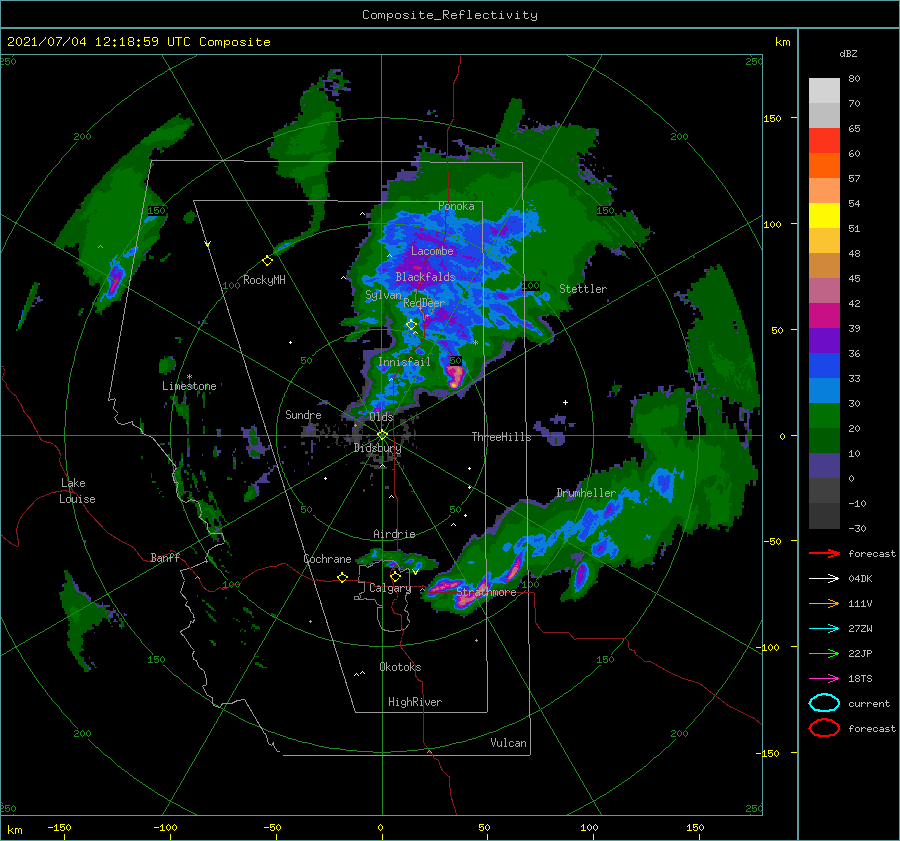Image resolution: width=900 pixels, height=841 pixels.
Task: Click the yellow diamond marker near RockyMH
Action: 267,261
